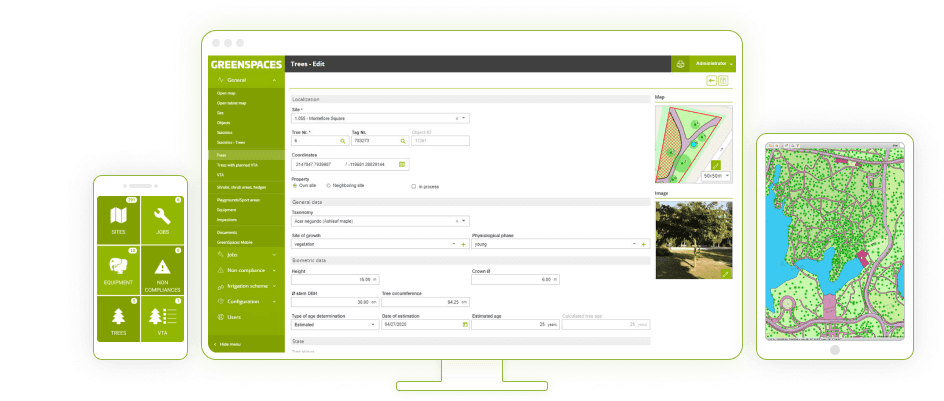The width and height of the screenshot is (944, 401).
Task: Click the Height input field
Action: (335, 279)
